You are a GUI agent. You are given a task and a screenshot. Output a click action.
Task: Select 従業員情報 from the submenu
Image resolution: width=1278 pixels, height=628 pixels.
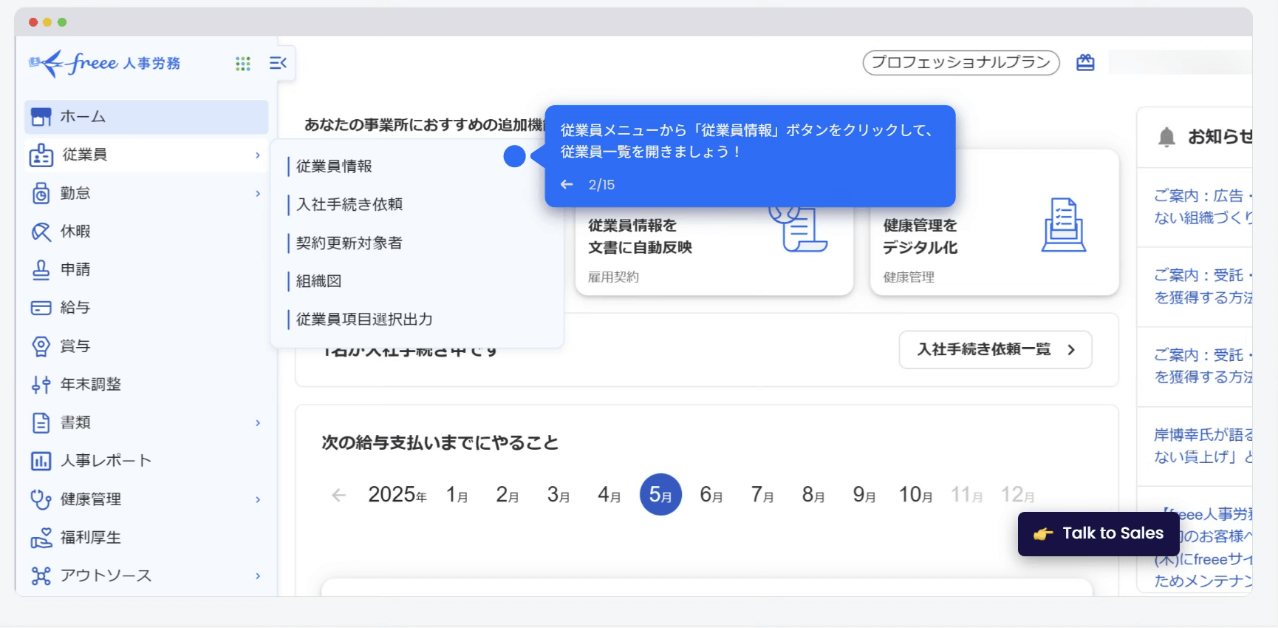click(334, 166)
